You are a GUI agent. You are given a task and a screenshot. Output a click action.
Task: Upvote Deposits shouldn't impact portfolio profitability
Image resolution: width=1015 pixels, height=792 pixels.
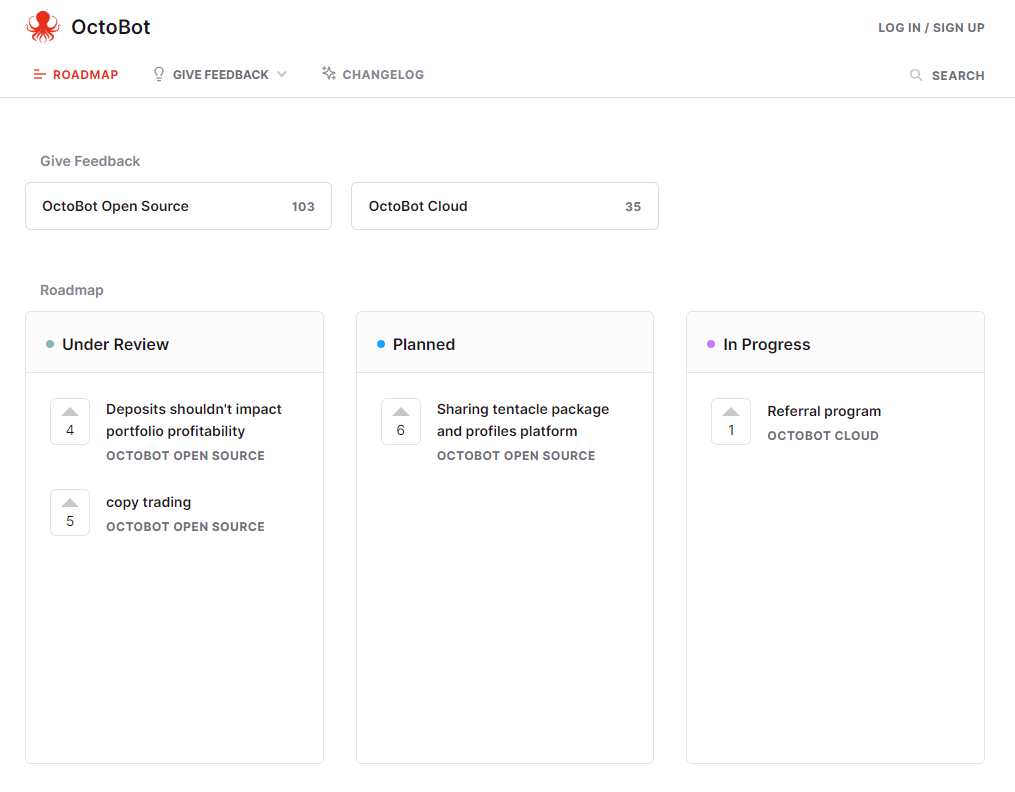click(70, 421)
